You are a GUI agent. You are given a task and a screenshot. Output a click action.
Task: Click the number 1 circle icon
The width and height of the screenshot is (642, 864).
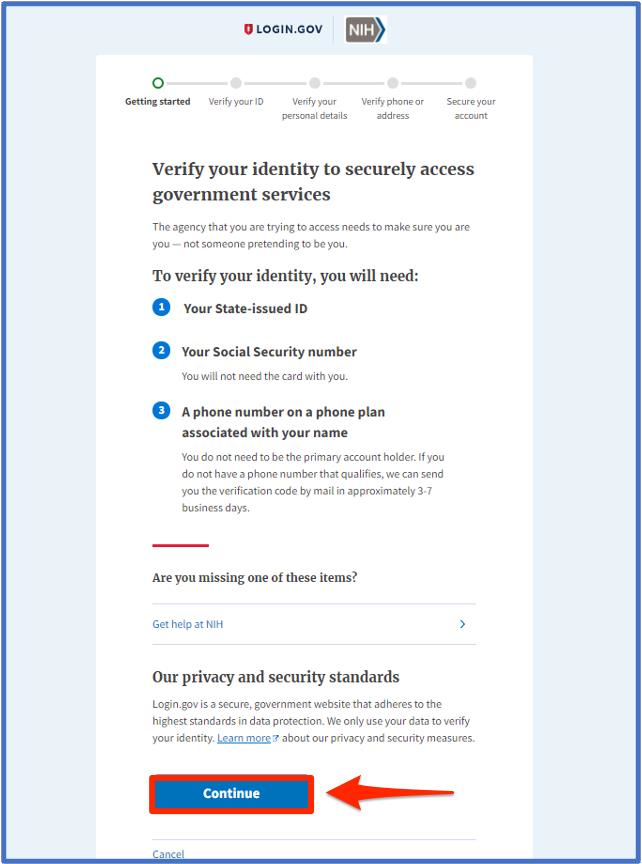tap(161, 307)
